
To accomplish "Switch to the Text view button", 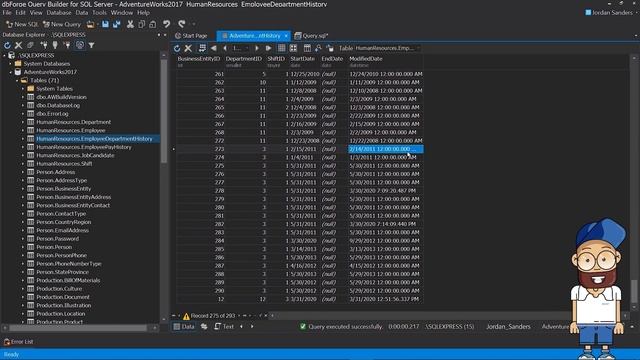I will pos(224,327).
